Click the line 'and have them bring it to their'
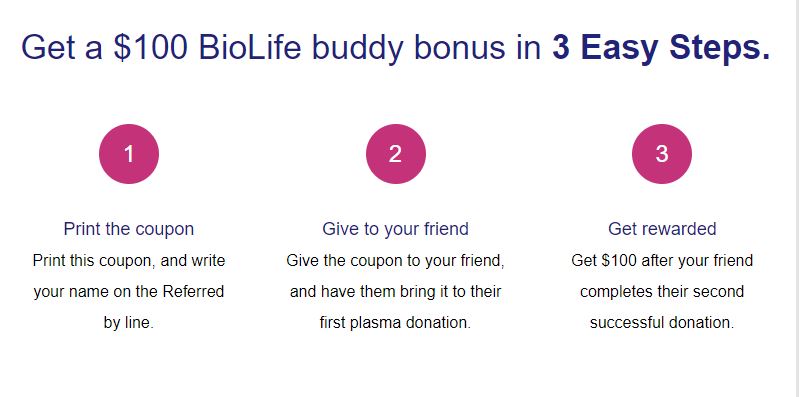Image resolution: width=799 pixels, height=397 pixels. [395, 292]
